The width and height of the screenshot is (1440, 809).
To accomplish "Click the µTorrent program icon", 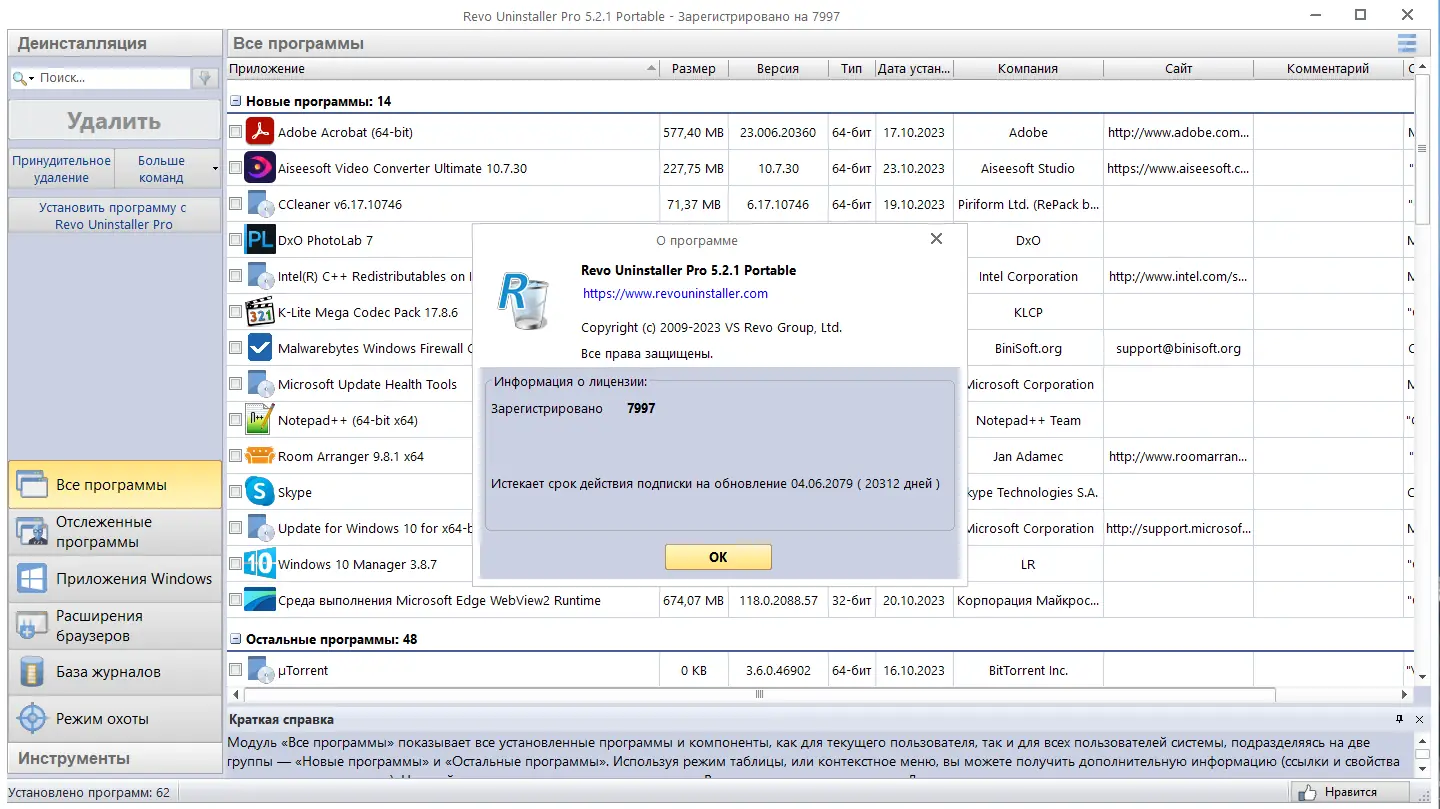I will [260, 670].
